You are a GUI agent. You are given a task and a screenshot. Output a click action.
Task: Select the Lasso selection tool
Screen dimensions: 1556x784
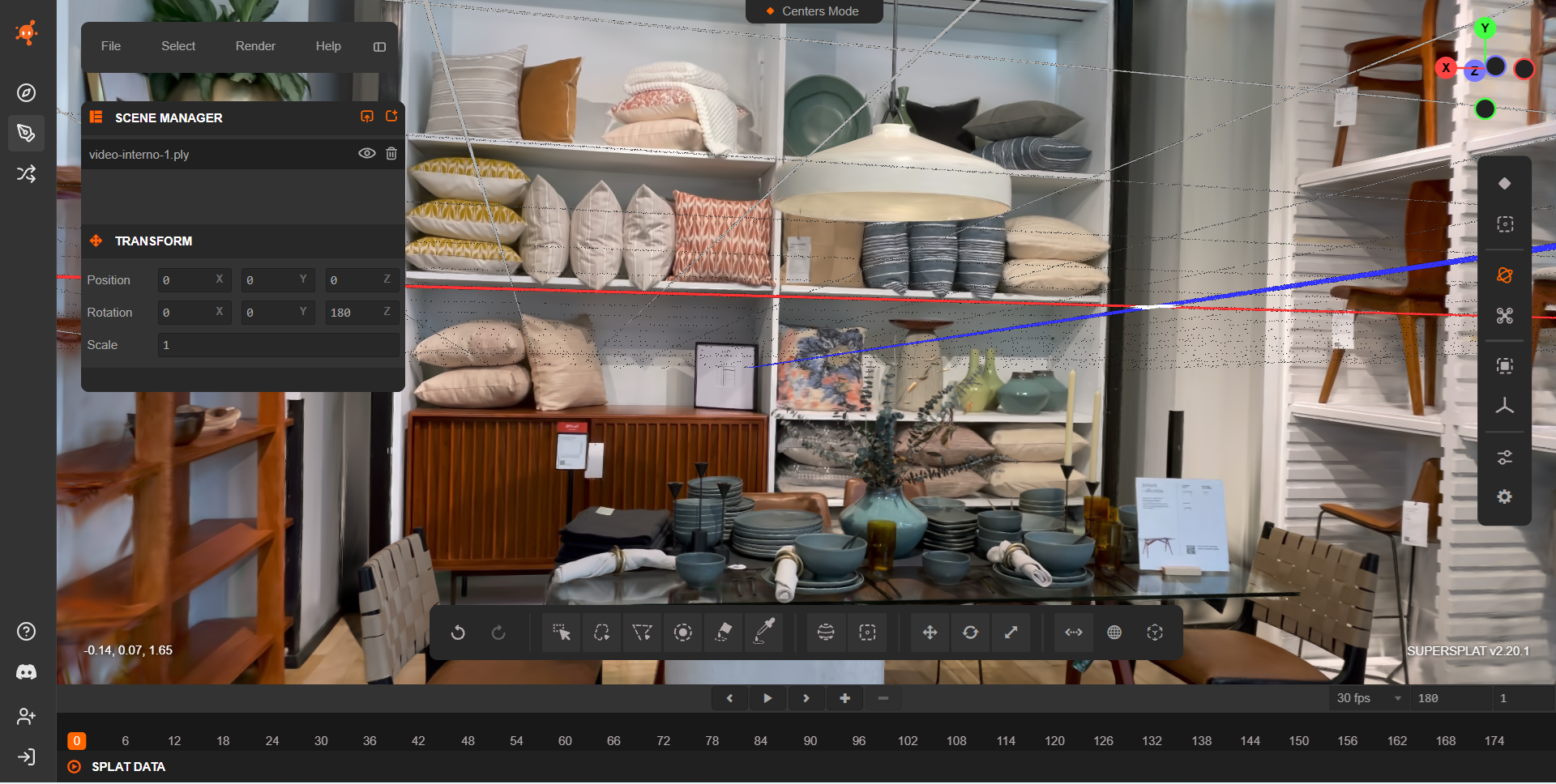pyautogui.click(x=601, y=633)
